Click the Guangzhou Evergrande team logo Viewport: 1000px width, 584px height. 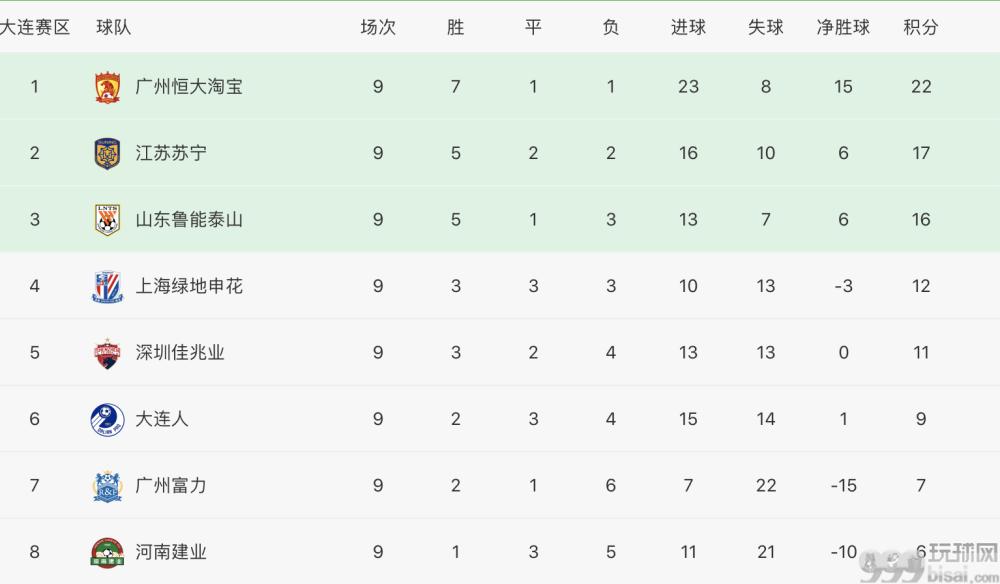(107, 87)
